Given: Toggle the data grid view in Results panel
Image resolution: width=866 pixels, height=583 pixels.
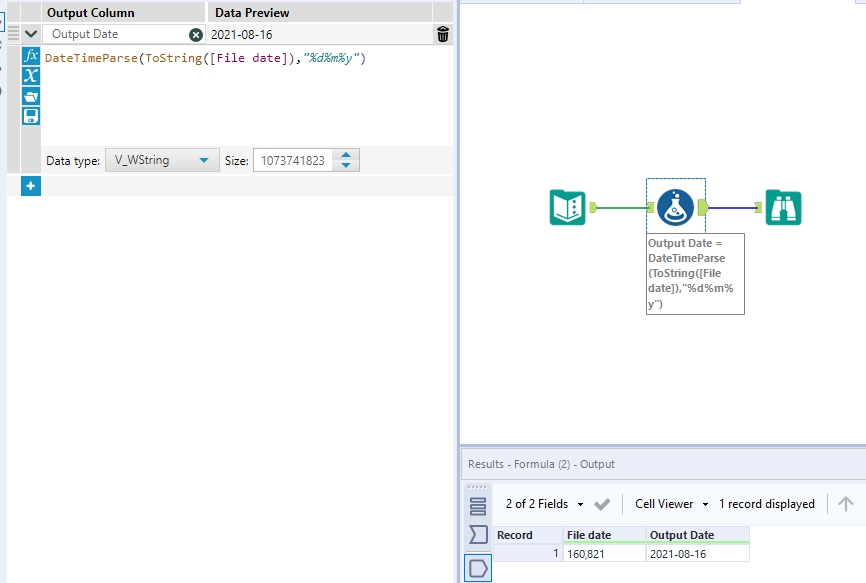Looking at the screenshot, I should tap(478, 504).
